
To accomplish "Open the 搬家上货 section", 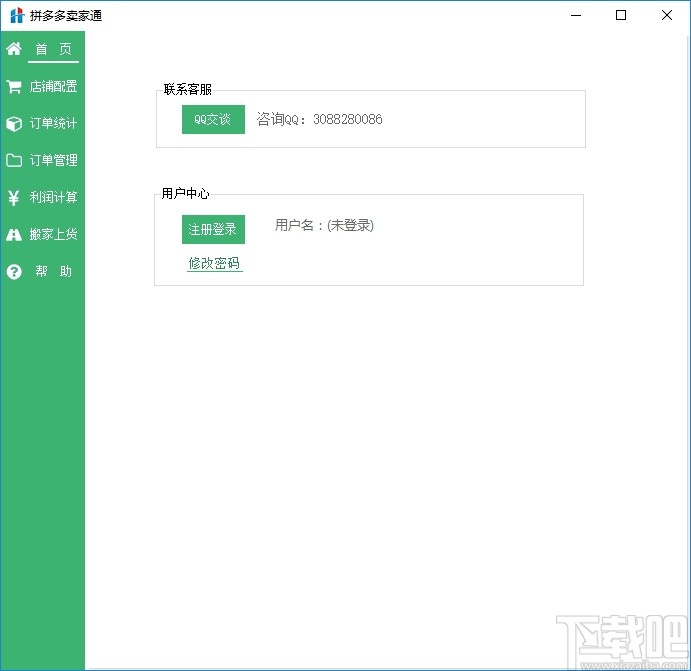I will (x=53, y=234).
